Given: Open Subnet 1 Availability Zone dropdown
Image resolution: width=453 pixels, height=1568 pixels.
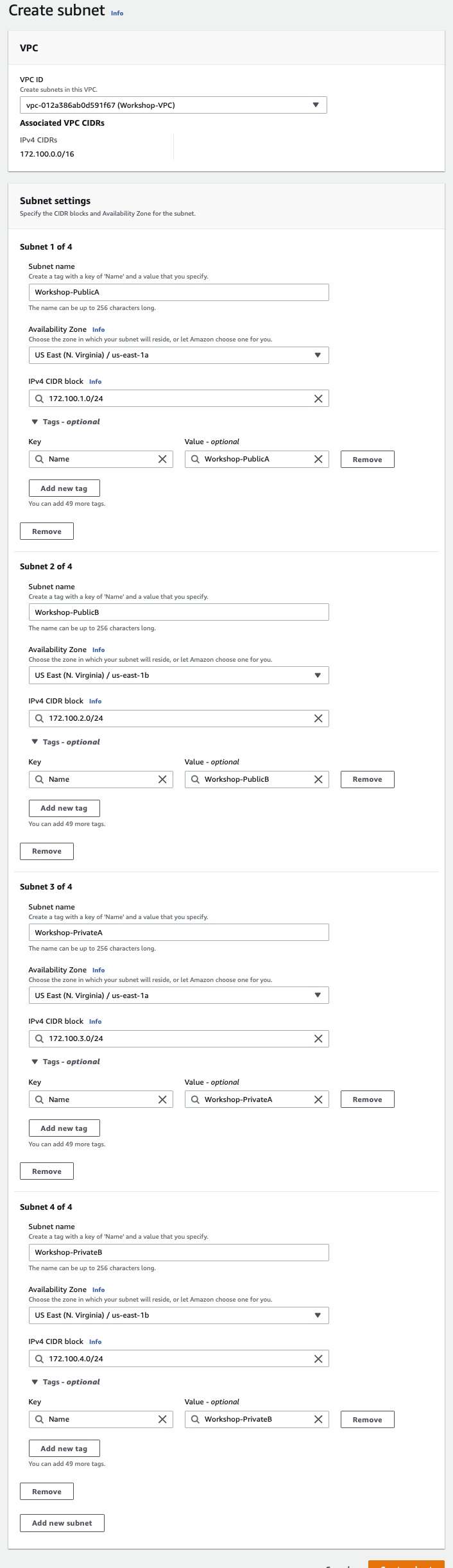Looking at the screenshot, I should (x=178, y=355).
